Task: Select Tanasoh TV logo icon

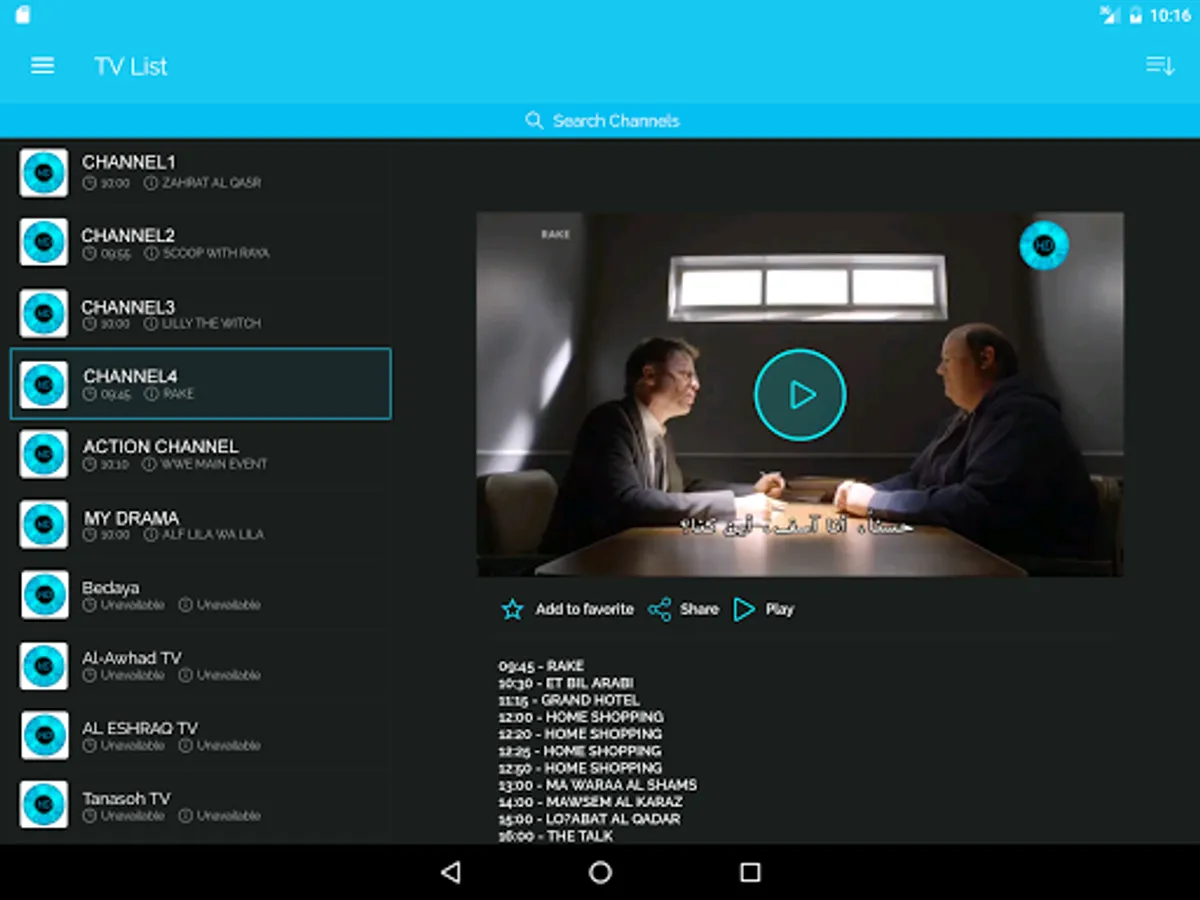Action: point(44,805)
